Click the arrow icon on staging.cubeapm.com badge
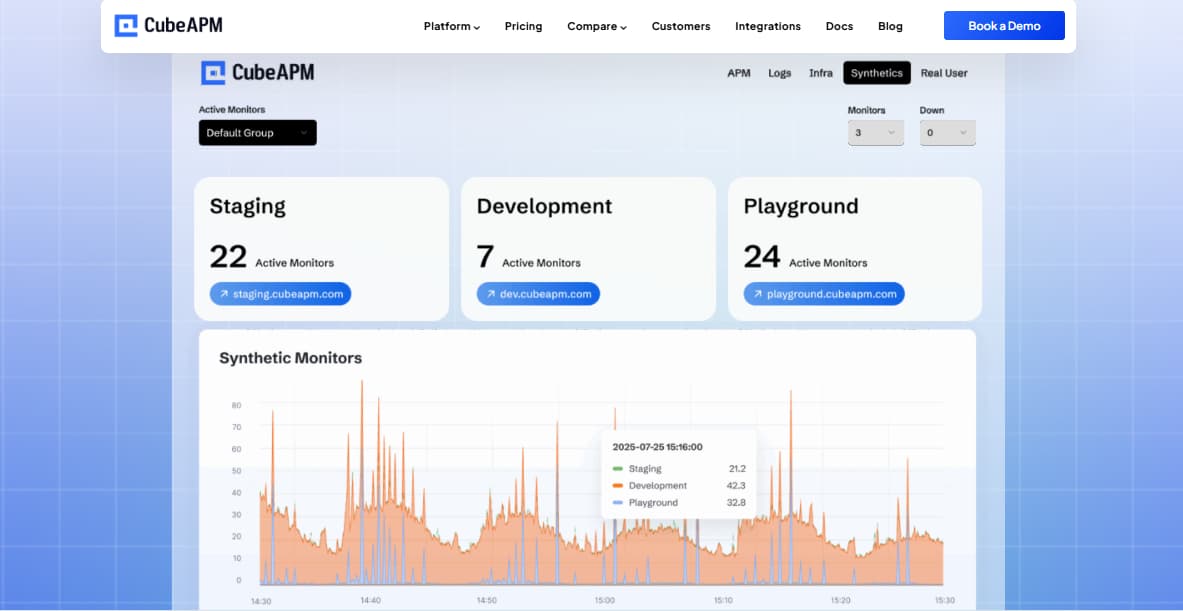 pyautogui.click(x=222, y=293)
